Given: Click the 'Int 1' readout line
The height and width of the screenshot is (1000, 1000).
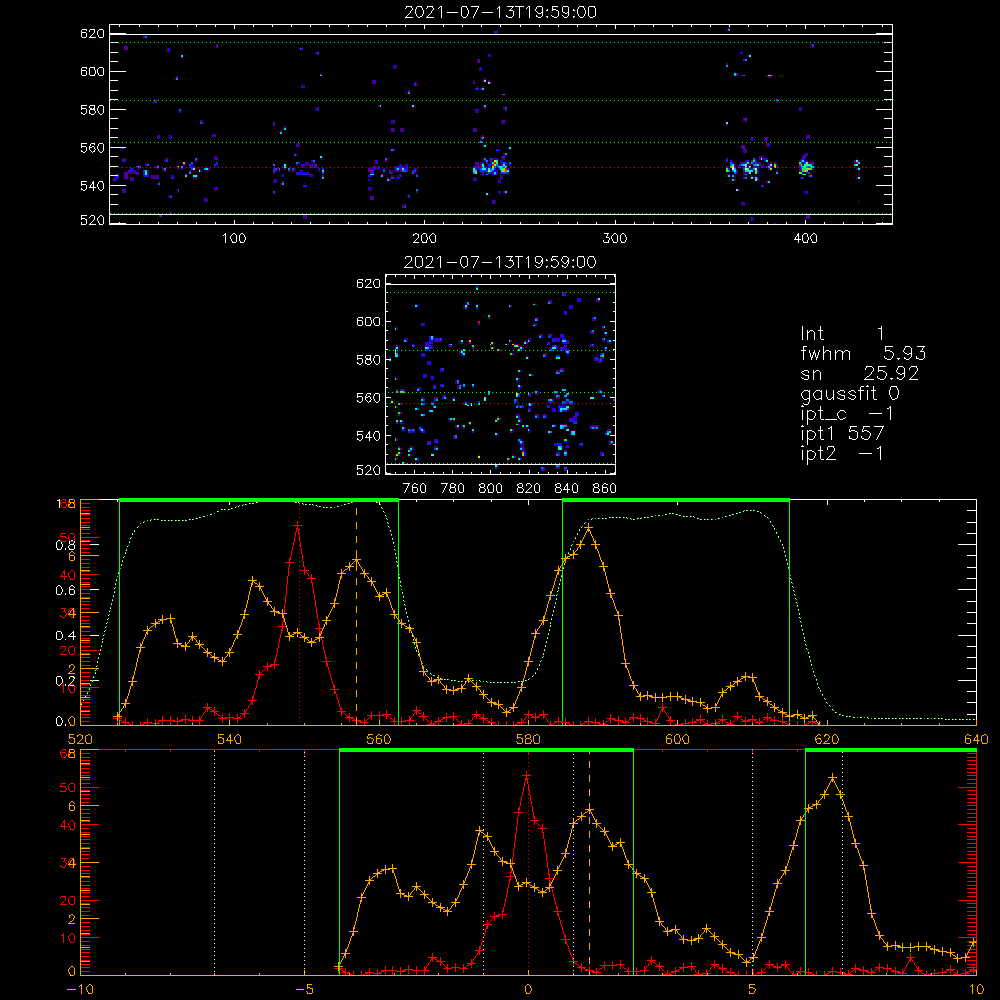Looking at the screenshot, I should click(x=842, y=334).
